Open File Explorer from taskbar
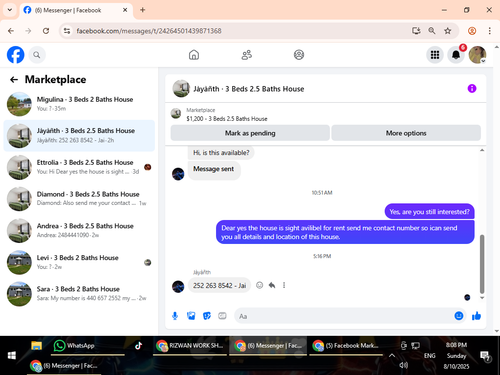Image resolution: width=500 pixels, height=375 pixels. (36, 346)
